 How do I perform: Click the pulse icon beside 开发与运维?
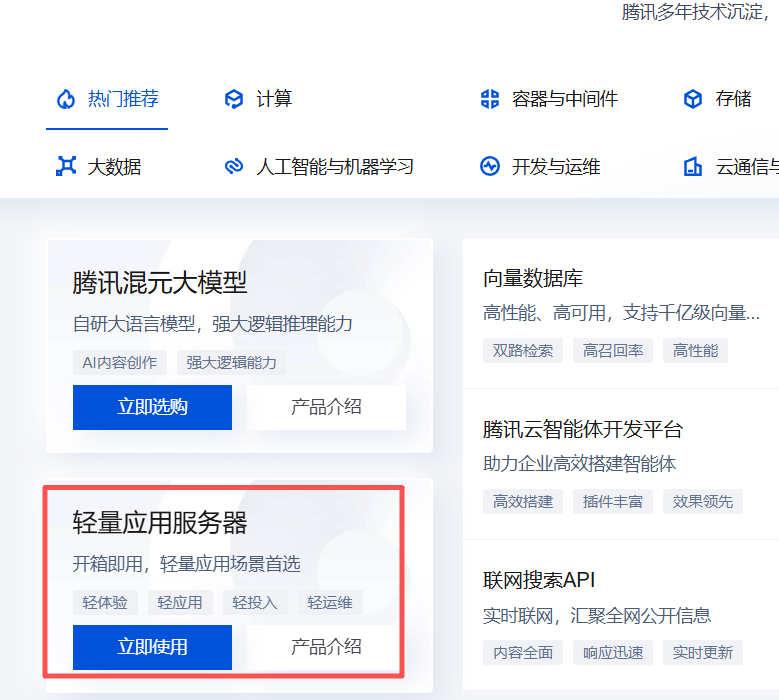click(x=490, y=166)
